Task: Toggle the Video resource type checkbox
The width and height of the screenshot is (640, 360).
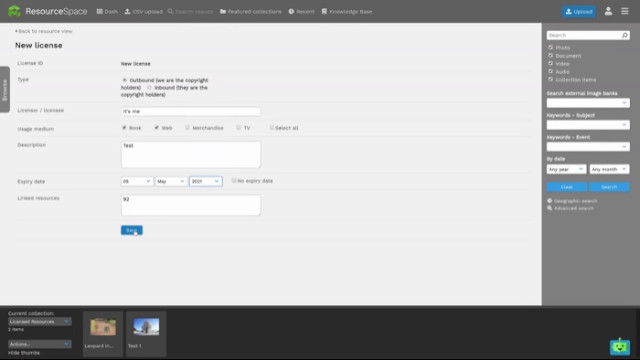Action: pyautogui.click(x=550, y=63)
